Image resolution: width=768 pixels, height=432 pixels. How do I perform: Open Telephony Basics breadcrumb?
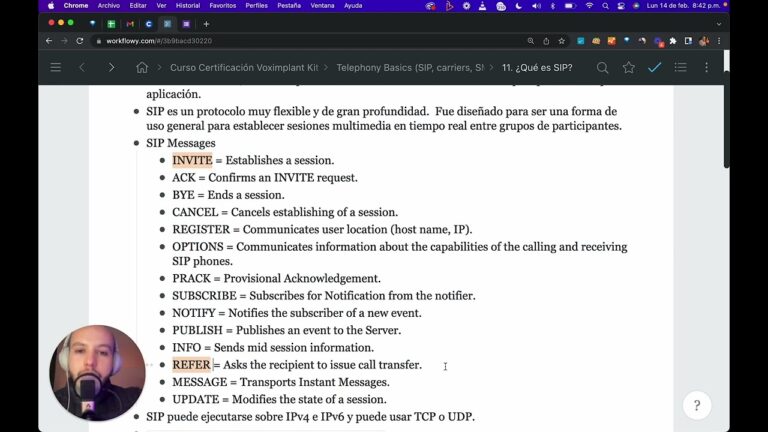point(410,68)
